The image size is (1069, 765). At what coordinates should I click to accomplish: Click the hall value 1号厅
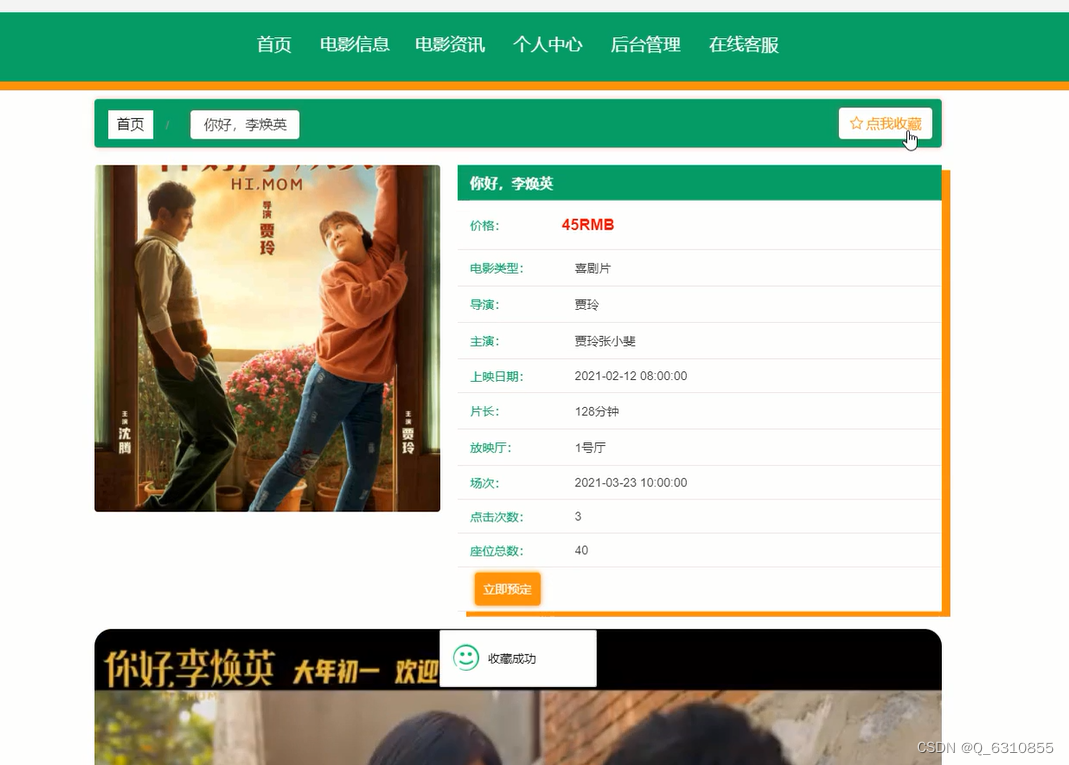pos(590,447)
